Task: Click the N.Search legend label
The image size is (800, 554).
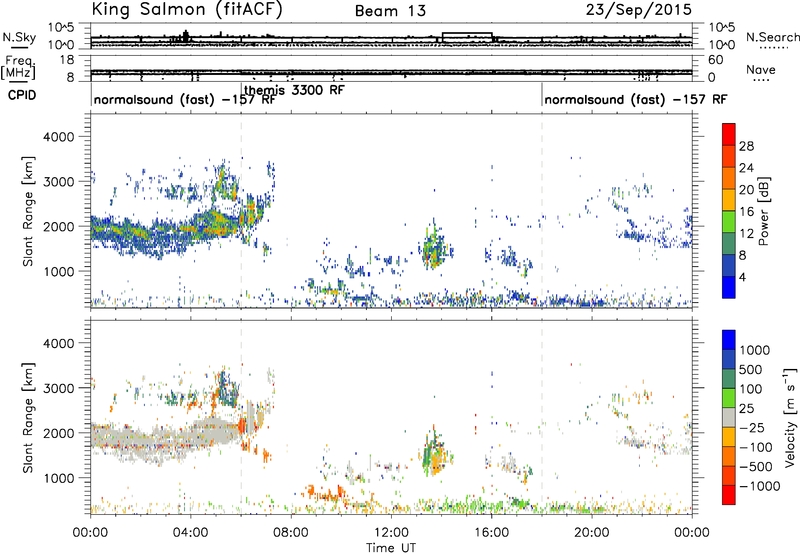Action: (x=772, y=37)
